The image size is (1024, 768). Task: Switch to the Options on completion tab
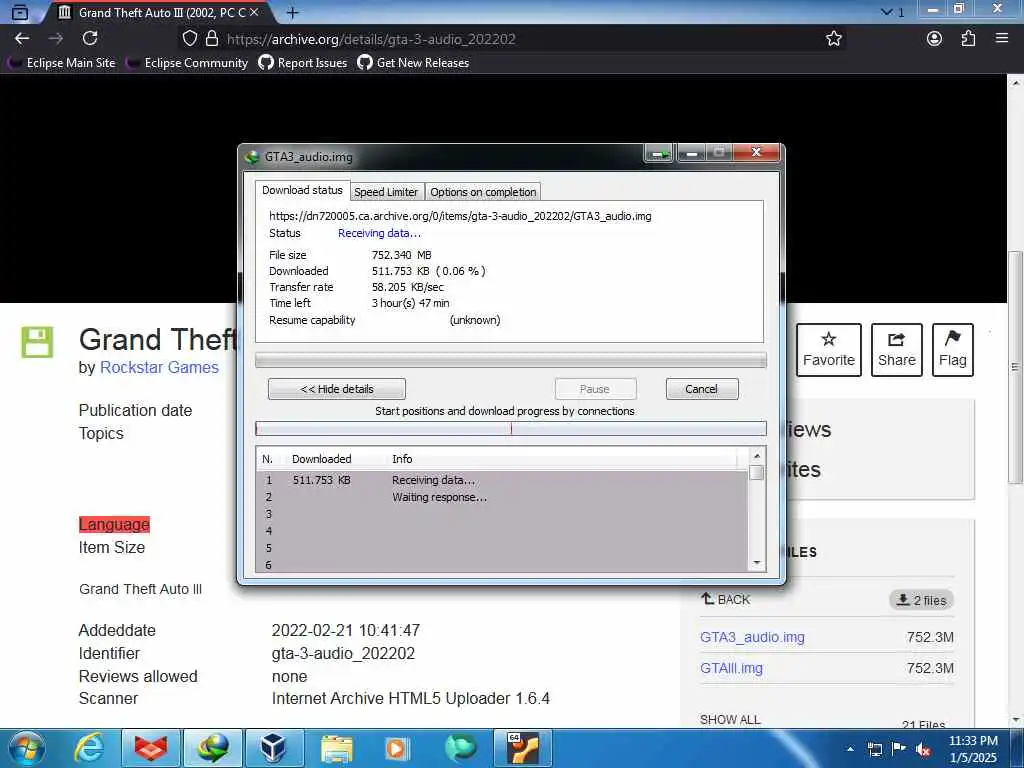[483, 192]
